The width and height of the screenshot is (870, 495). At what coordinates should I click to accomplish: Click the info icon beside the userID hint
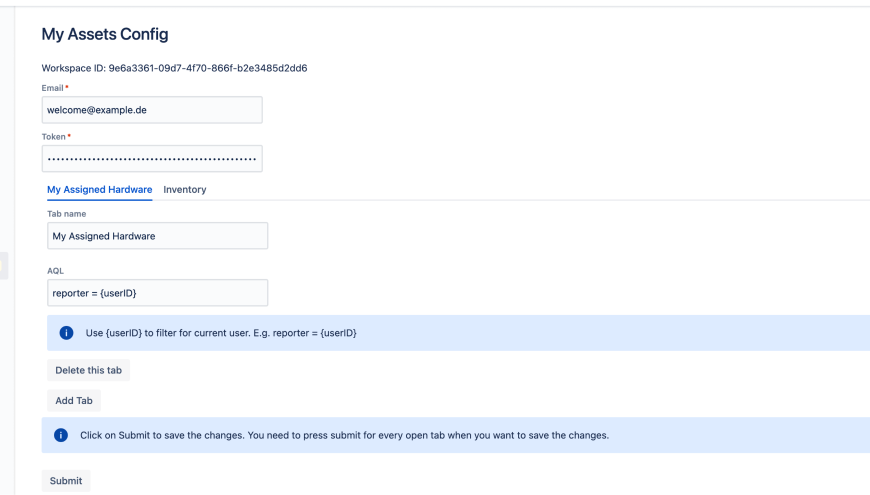point(66,333)
